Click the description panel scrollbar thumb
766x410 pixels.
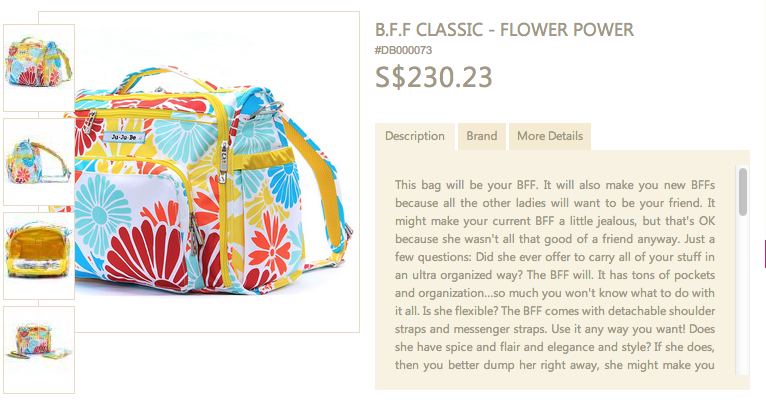743,192
